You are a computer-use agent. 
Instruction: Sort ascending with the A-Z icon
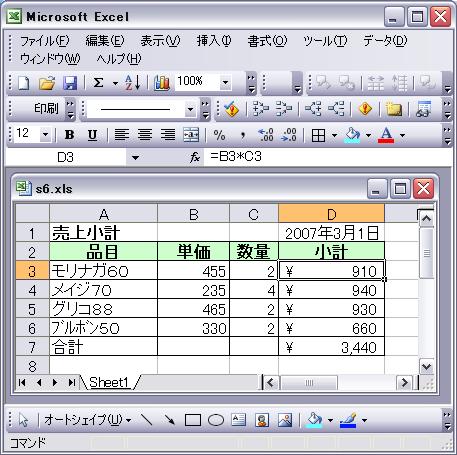pyautogui.click(x=132, y=82)
